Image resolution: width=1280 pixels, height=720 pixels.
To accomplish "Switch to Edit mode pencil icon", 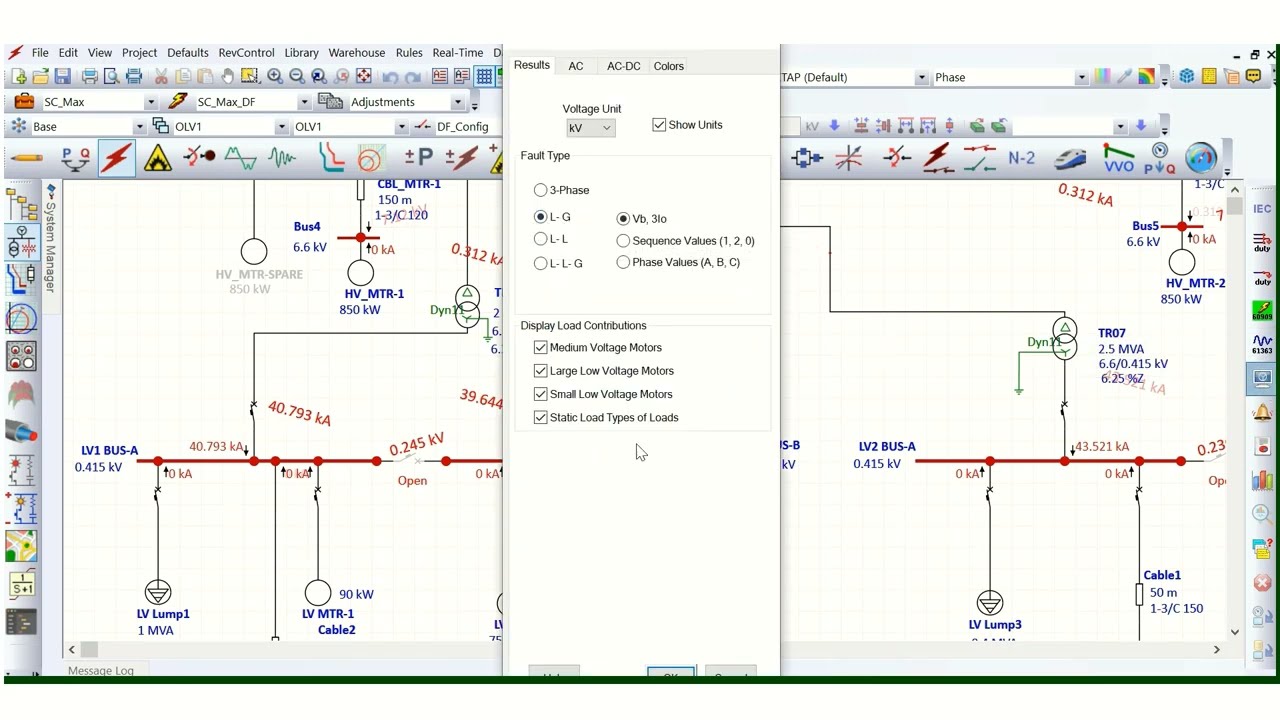I will click(26, 158).
